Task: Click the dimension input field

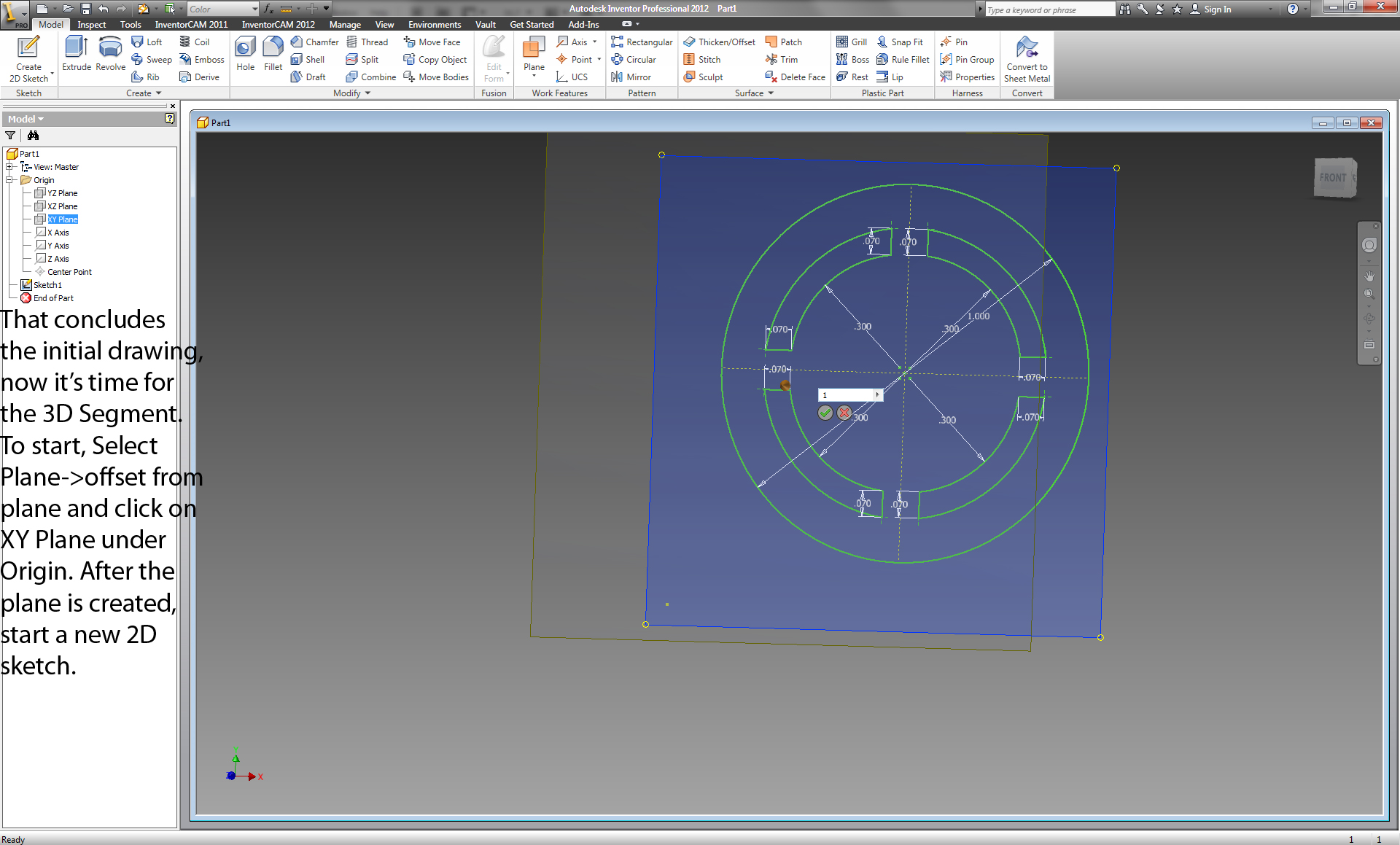Action: click(848, 394)
